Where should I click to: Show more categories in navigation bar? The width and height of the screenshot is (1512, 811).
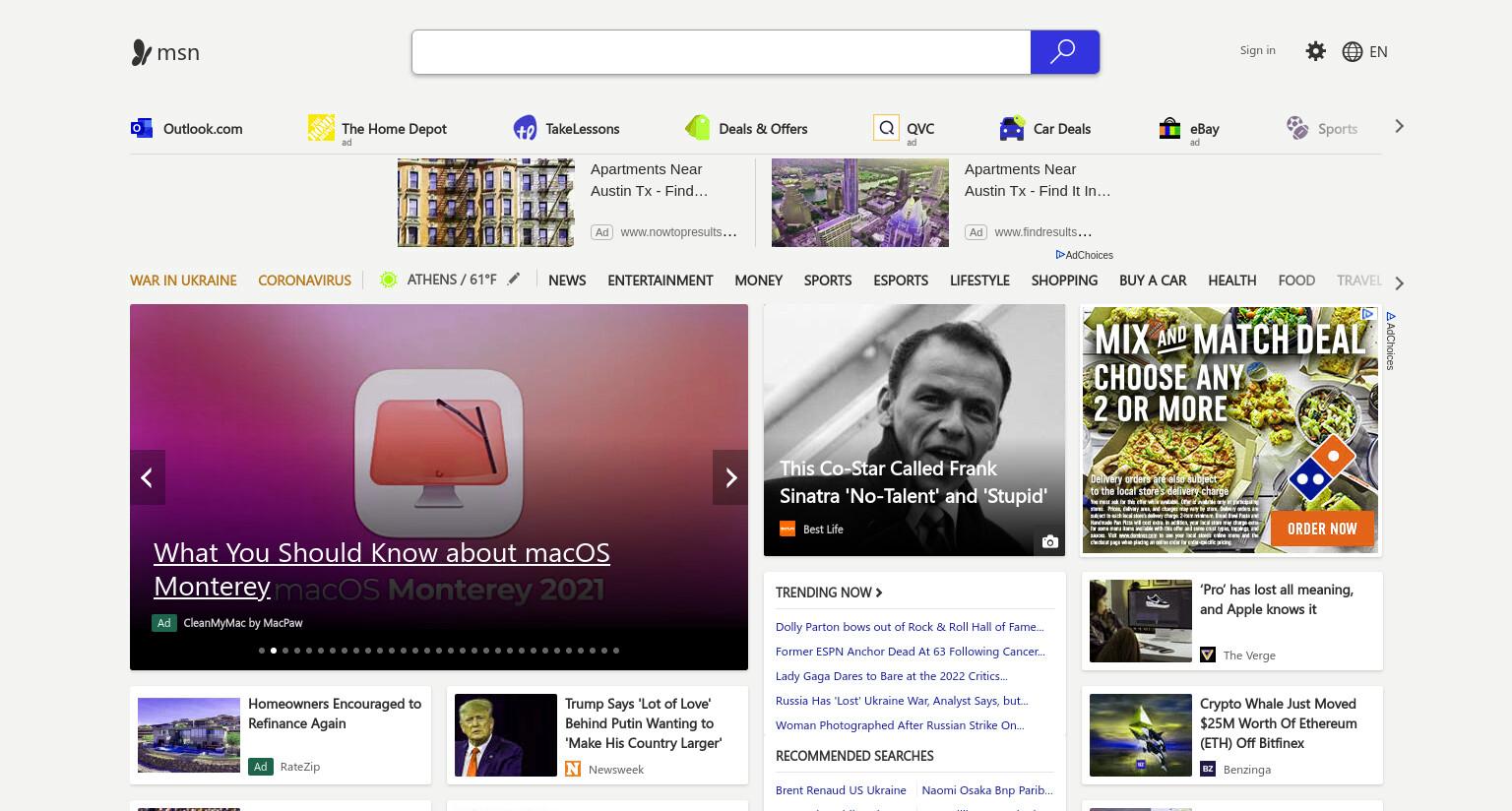coord(1399,283)
